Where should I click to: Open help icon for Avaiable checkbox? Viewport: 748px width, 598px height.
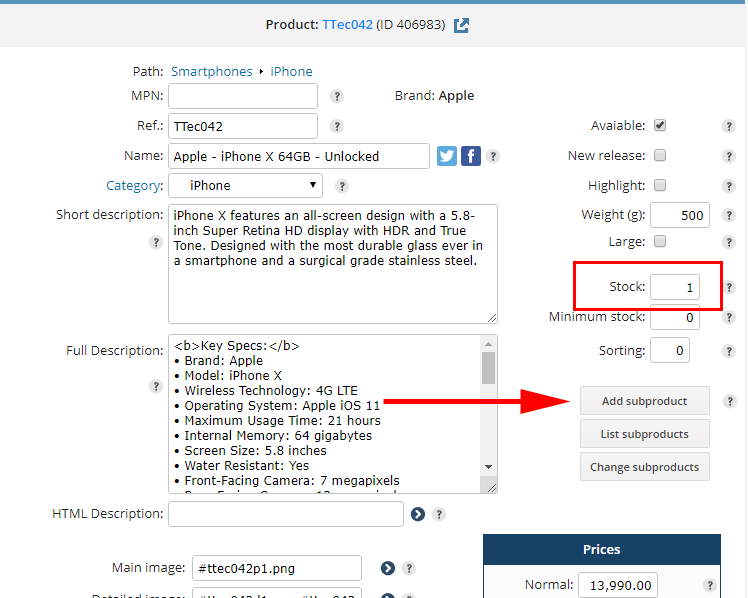click(x=728, y=126)
